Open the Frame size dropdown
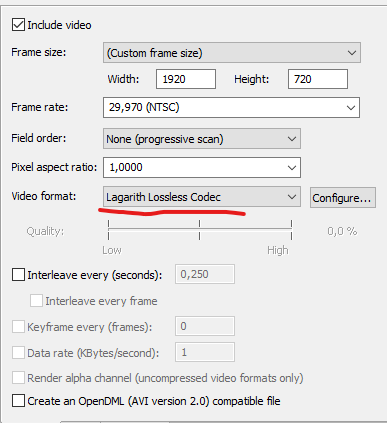The image size is (387, 423). [232, 53]
